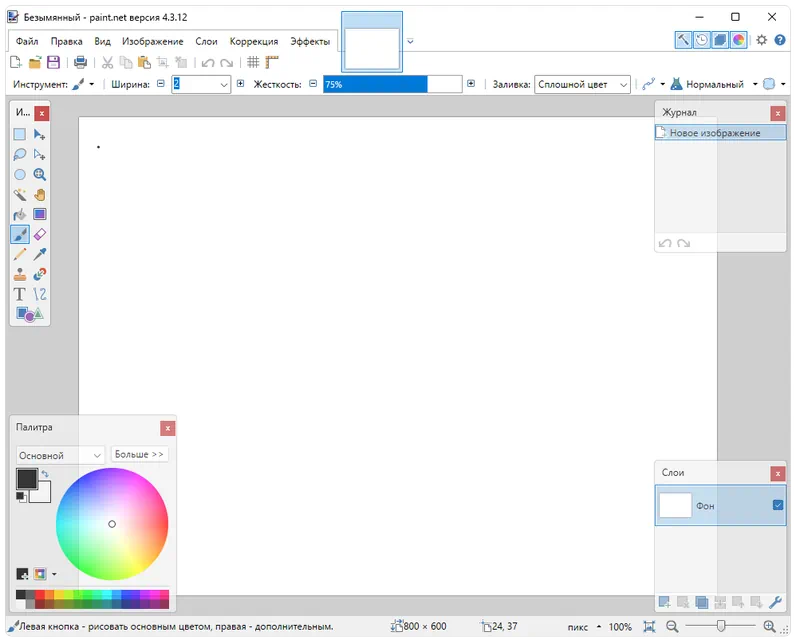Click the Print icon
Image resolution: width=800 pixels, height=644 pixels.
pos(80,62)
